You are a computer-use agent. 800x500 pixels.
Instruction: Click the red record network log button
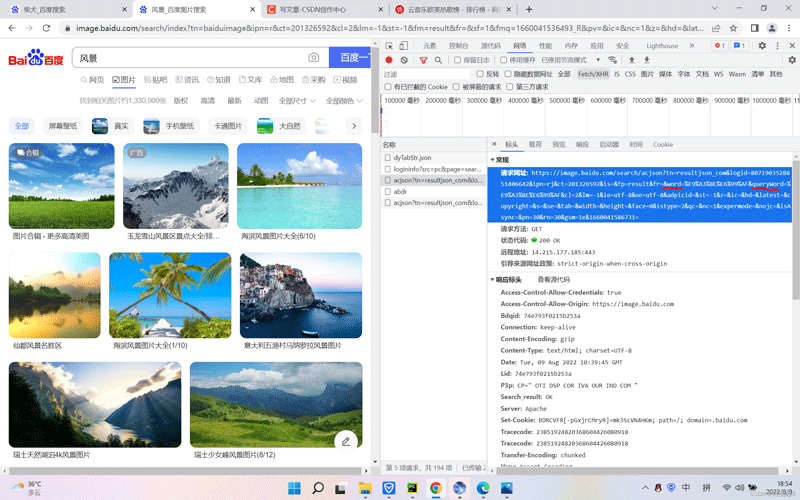click(x=390, y=60)
